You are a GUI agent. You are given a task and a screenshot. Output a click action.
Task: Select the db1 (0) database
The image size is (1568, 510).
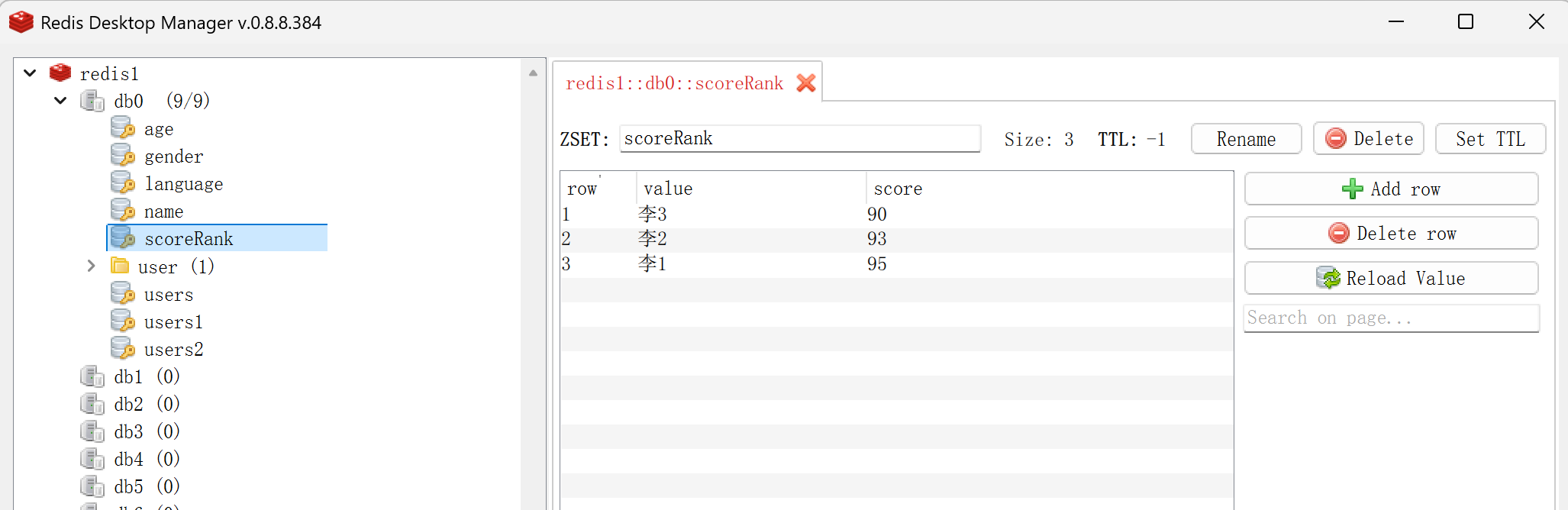(147, 376)
